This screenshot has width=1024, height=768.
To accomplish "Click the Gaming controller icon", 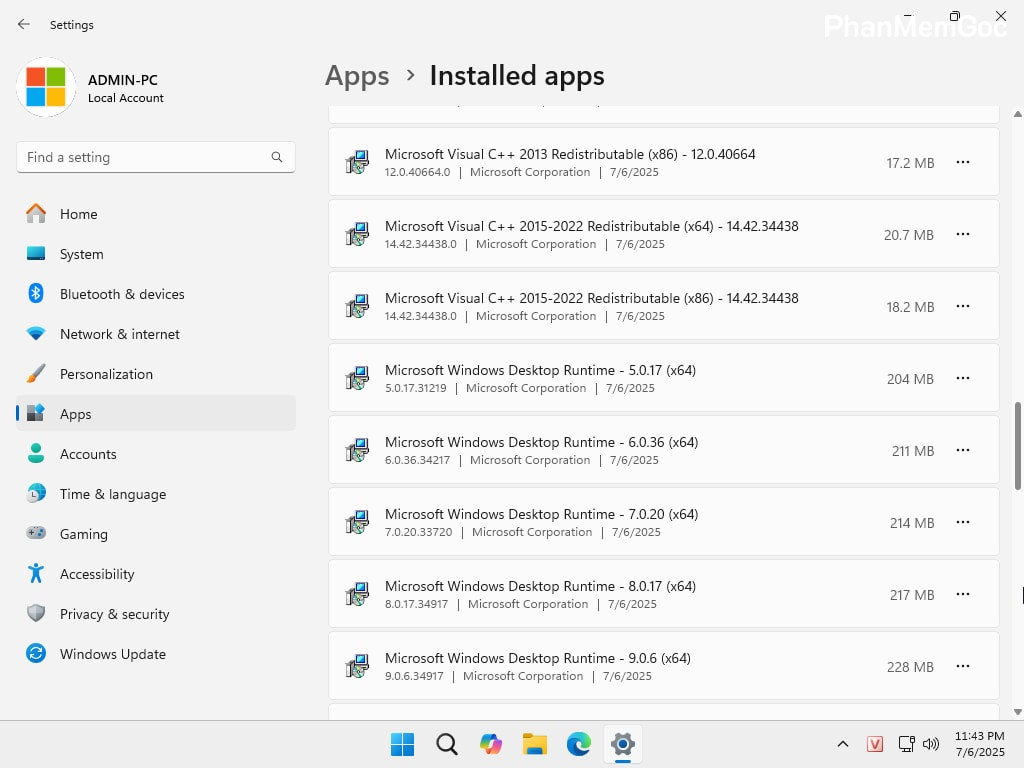I will click(40, 534).
